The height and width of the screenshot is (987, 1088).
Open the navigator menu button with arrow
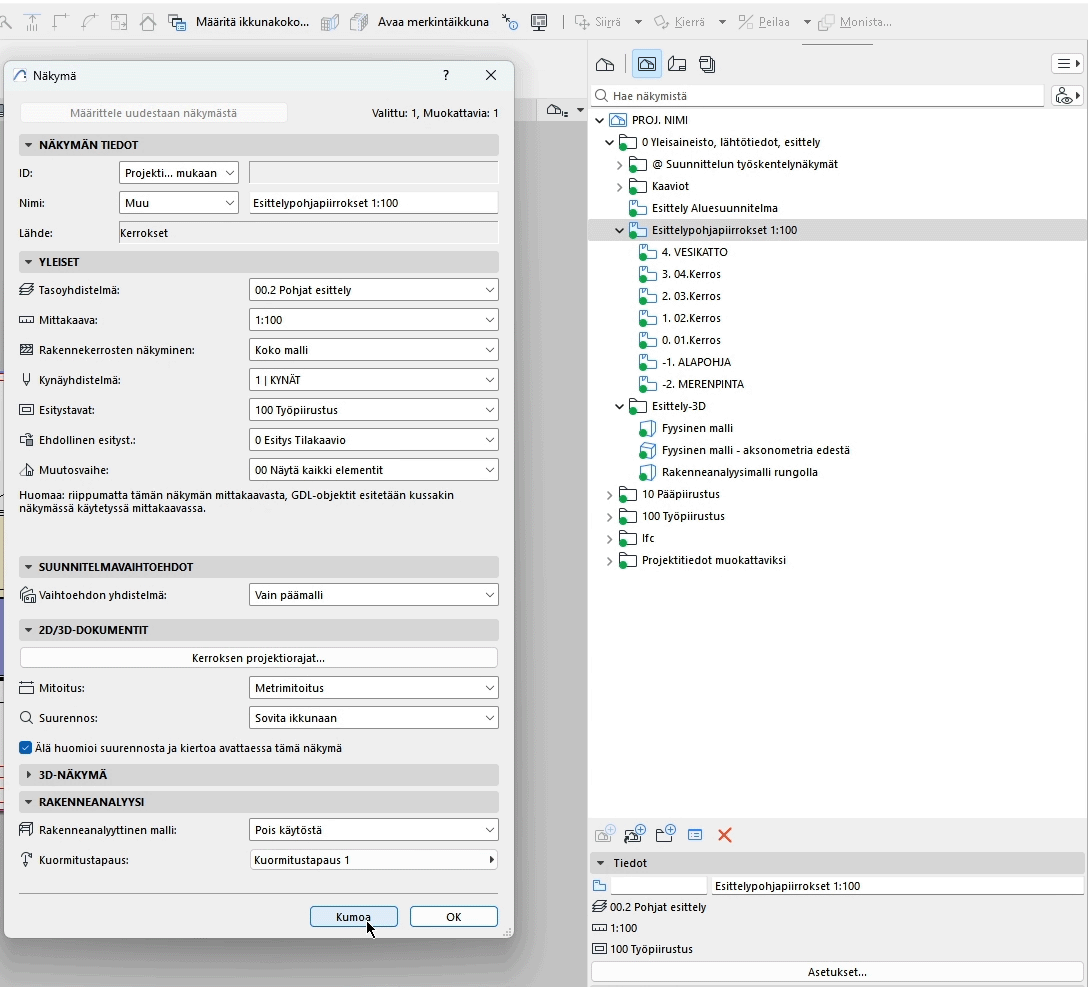coord(1067,64)
